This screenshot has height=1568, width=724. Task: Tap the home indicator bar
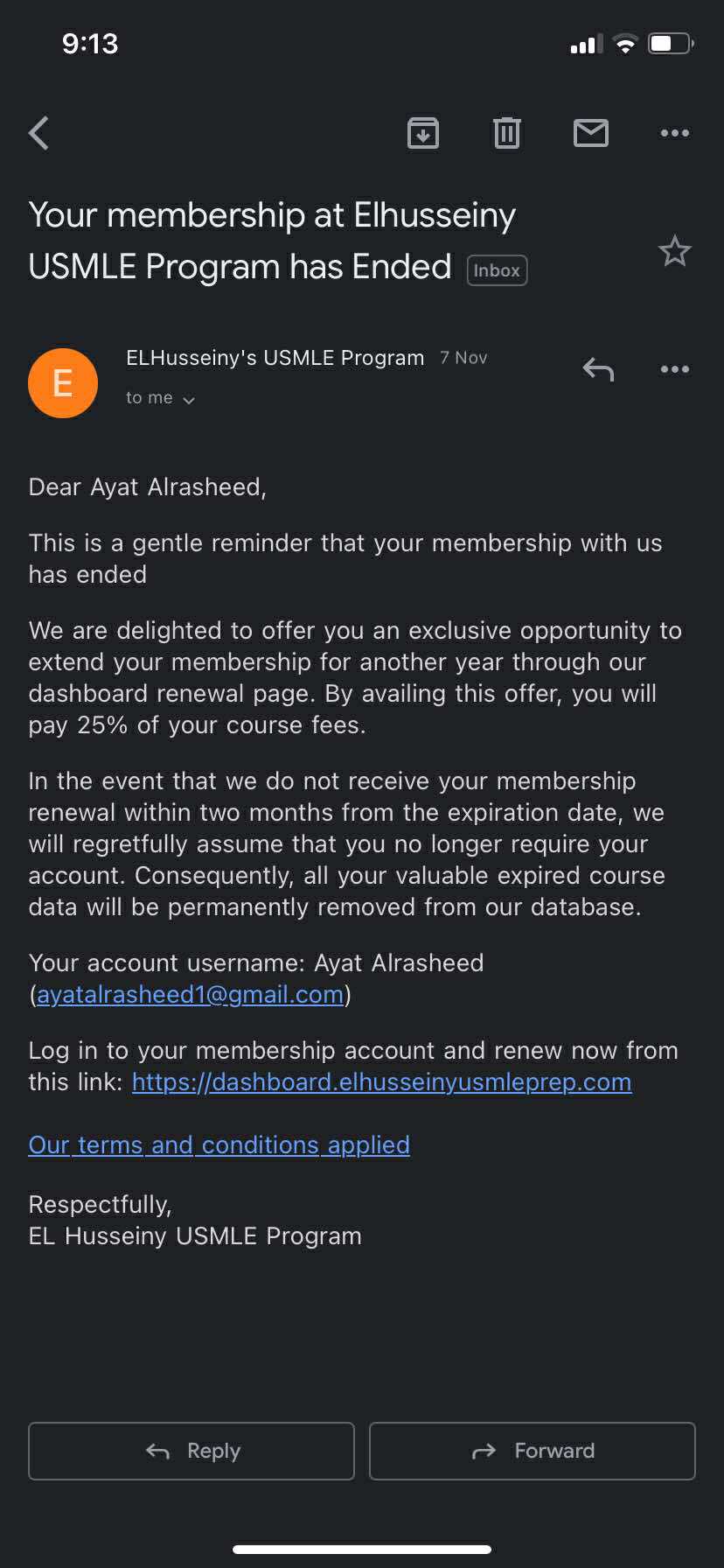coord(362,1550)
